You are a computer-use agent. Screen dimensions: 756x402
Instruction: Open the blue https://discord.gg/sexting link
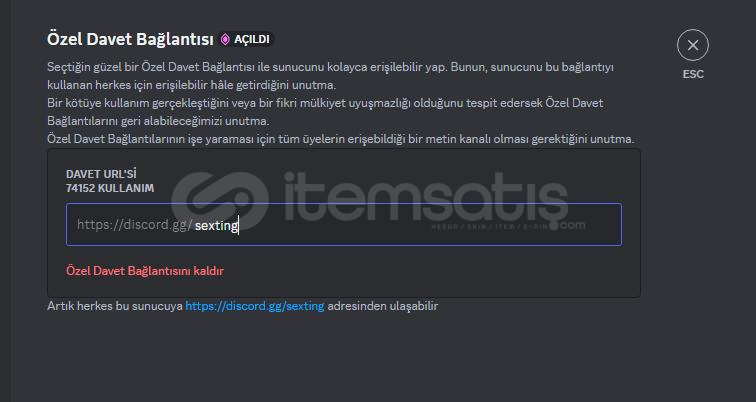pos(255,306)
